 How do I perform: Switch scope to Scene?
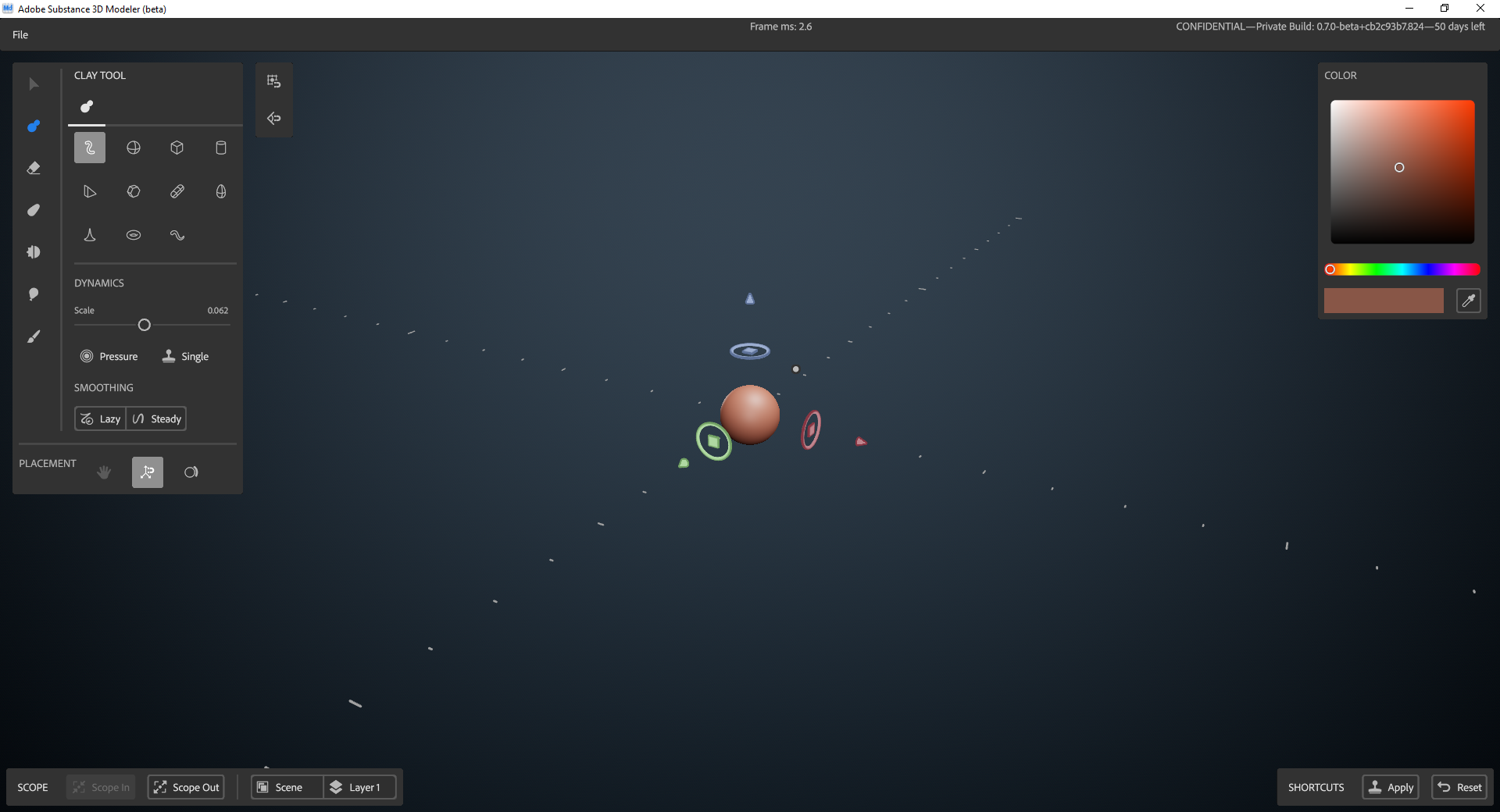click(287, 787)
